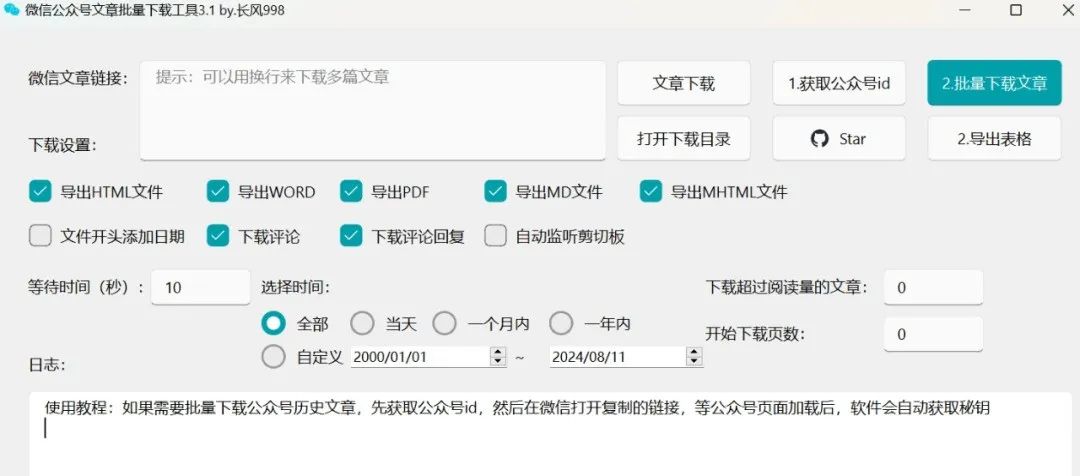
Task: Click the GitHub Star button
Action: (838, 138)
